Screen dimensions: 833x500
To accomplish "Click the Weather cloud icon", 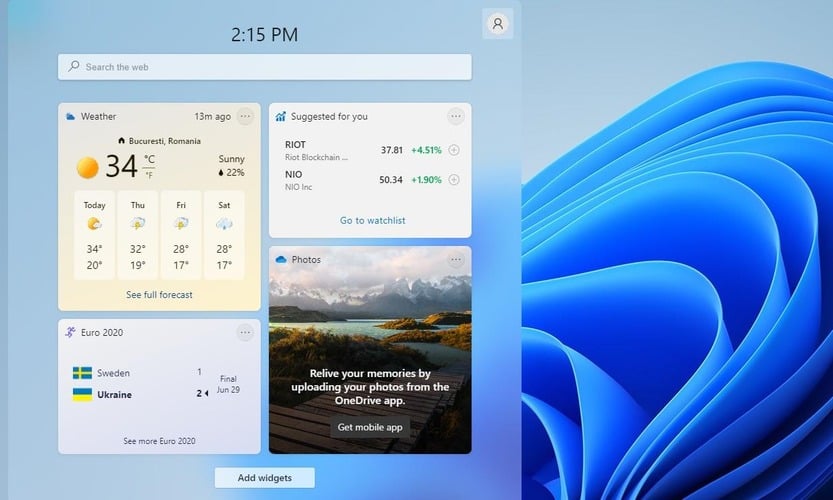I will point(70,116).
